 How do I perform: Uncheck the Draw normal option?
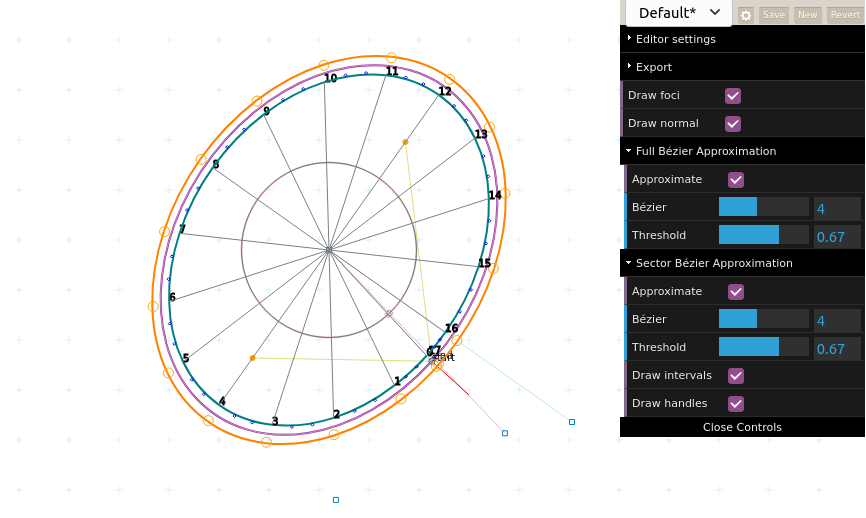pyautogui.click(x=733, y=124)
